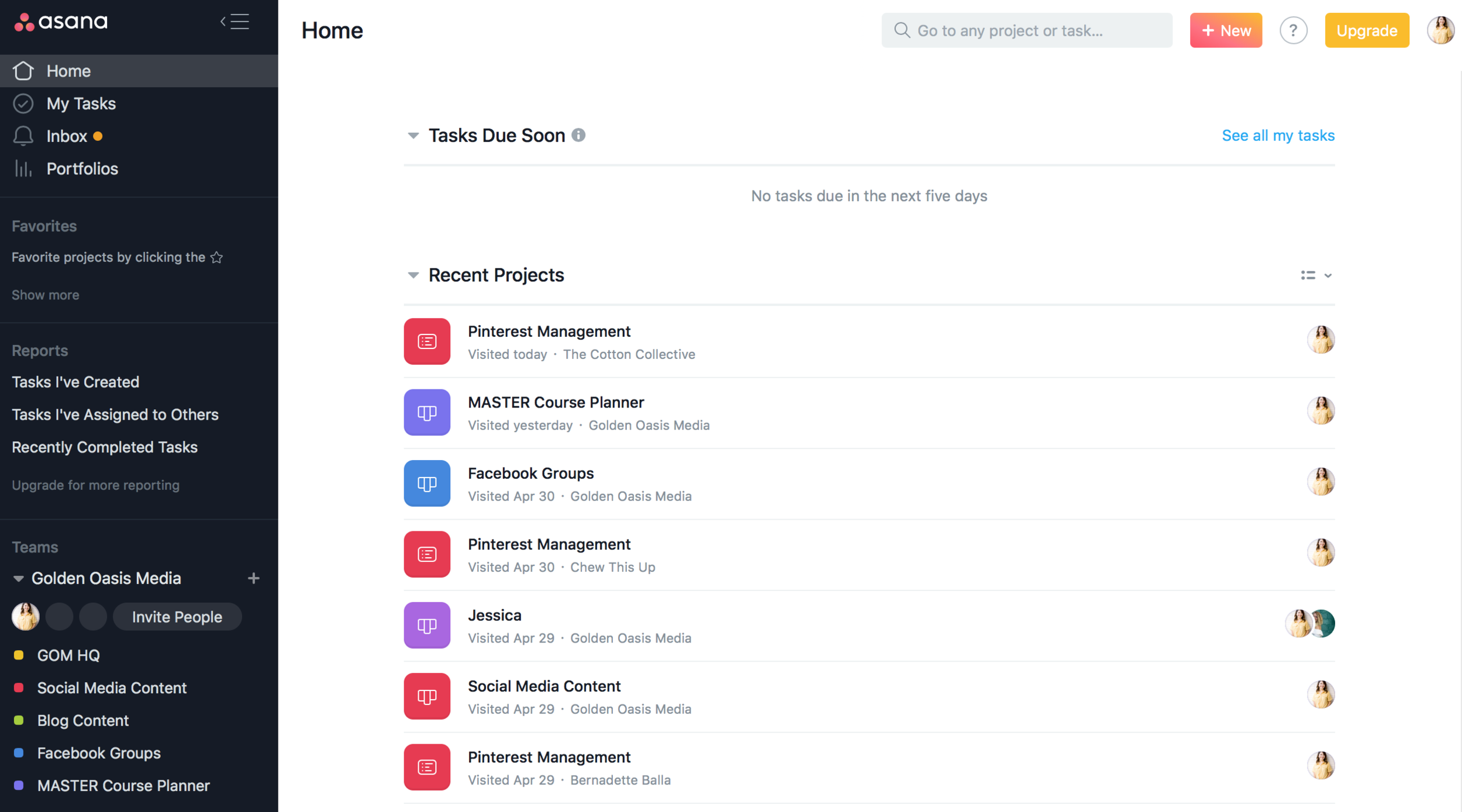Collapse the Tasks Due Soon section
The image size is (1462, 812).
tap(413, 136)
